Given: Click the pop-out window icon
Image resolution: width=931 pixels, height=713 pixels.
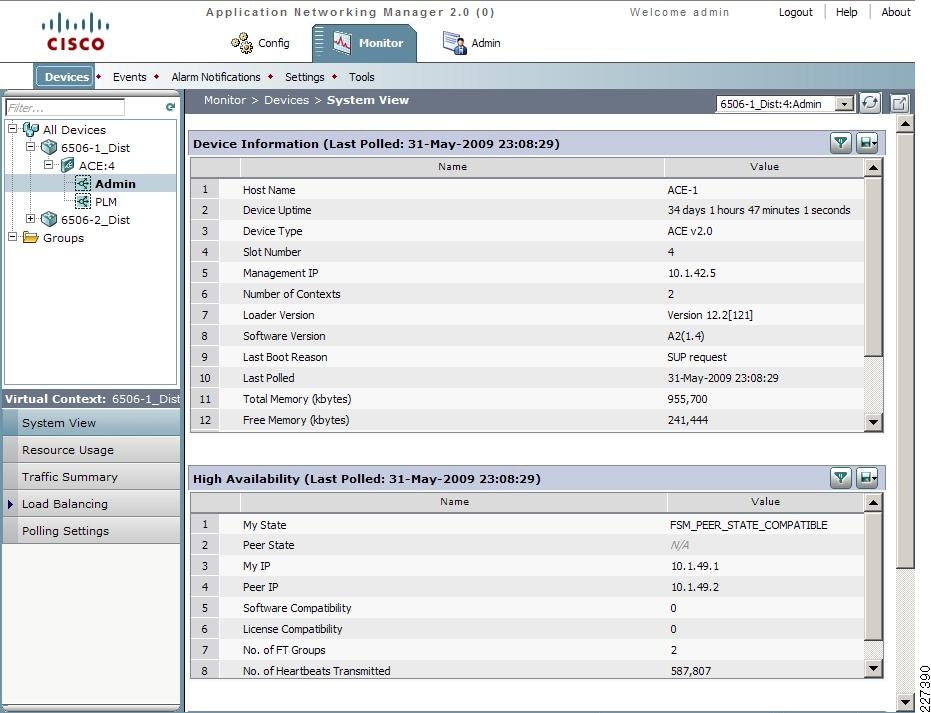Looking at the screenshot, I should point(900,104).
